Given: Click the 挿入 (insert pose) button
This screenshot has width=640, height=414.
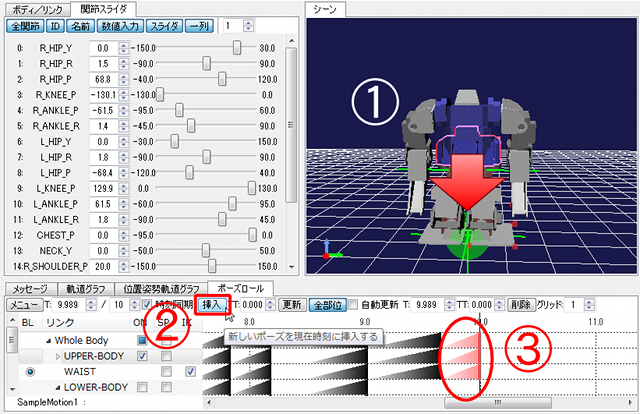Looking at the screenshot, I should (x=212, y=303).
